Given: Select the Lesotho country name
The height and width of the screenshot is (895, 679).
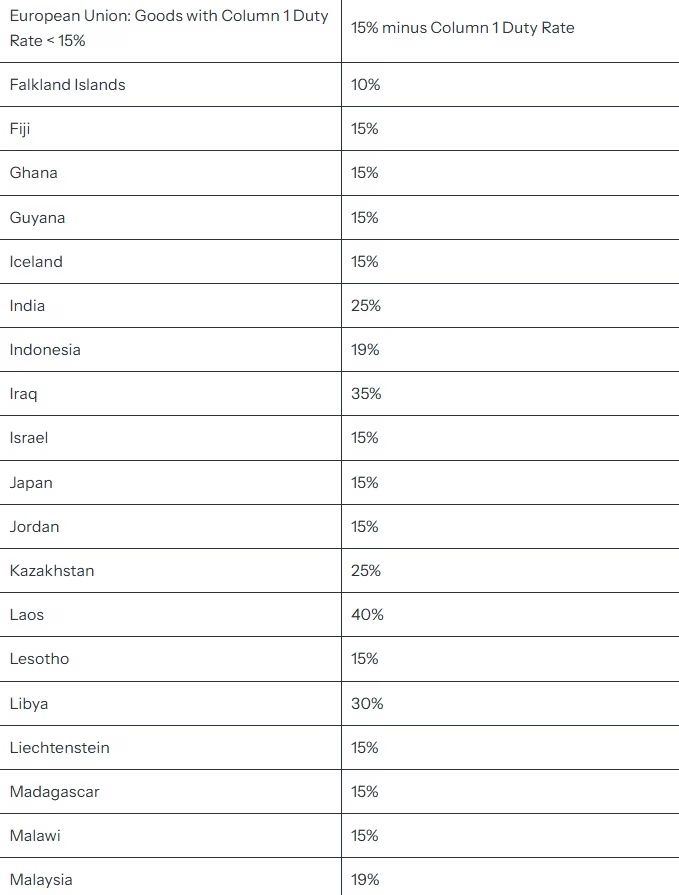Looking at the screenshot, I should pos(39,659).
